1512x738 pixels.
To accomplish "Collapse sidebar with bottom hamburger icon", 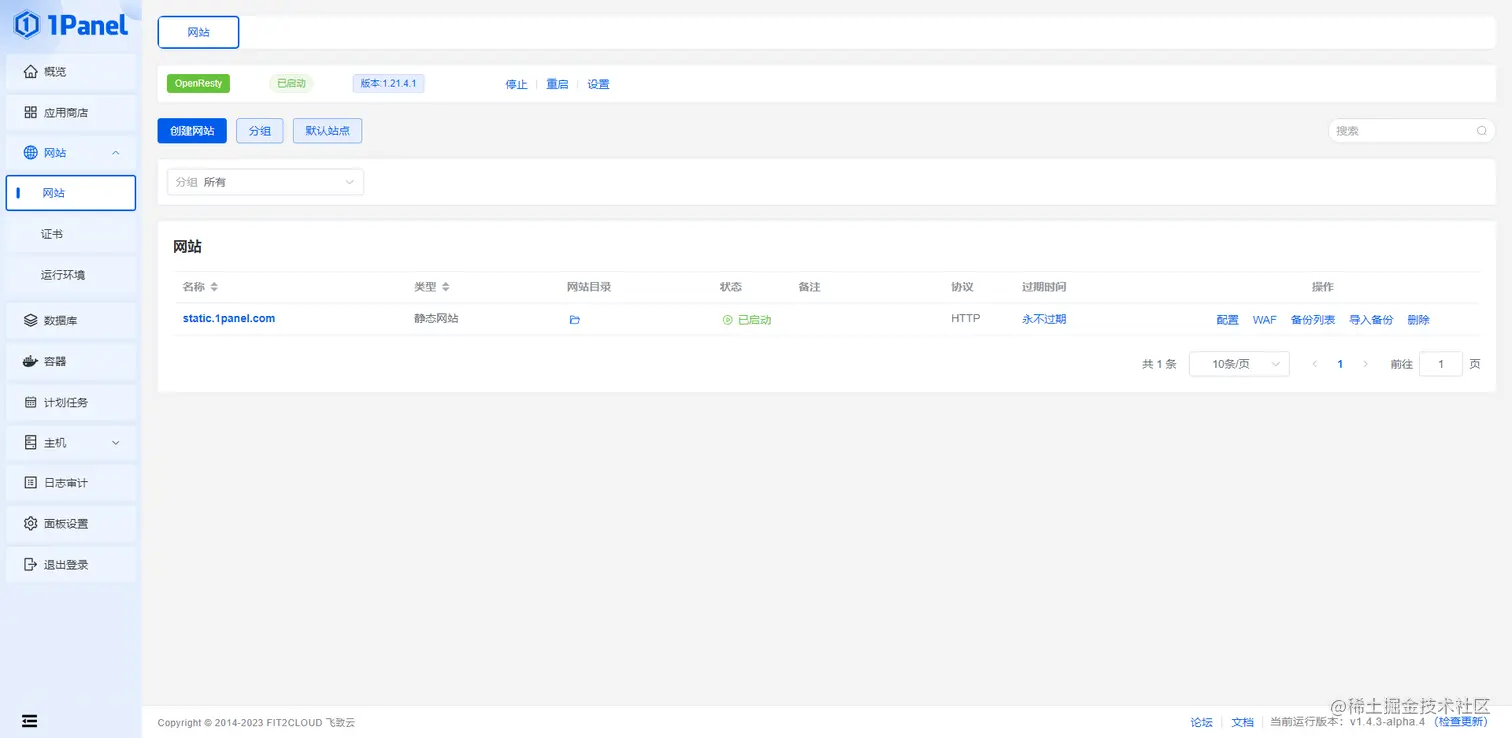I will point(30,720).
